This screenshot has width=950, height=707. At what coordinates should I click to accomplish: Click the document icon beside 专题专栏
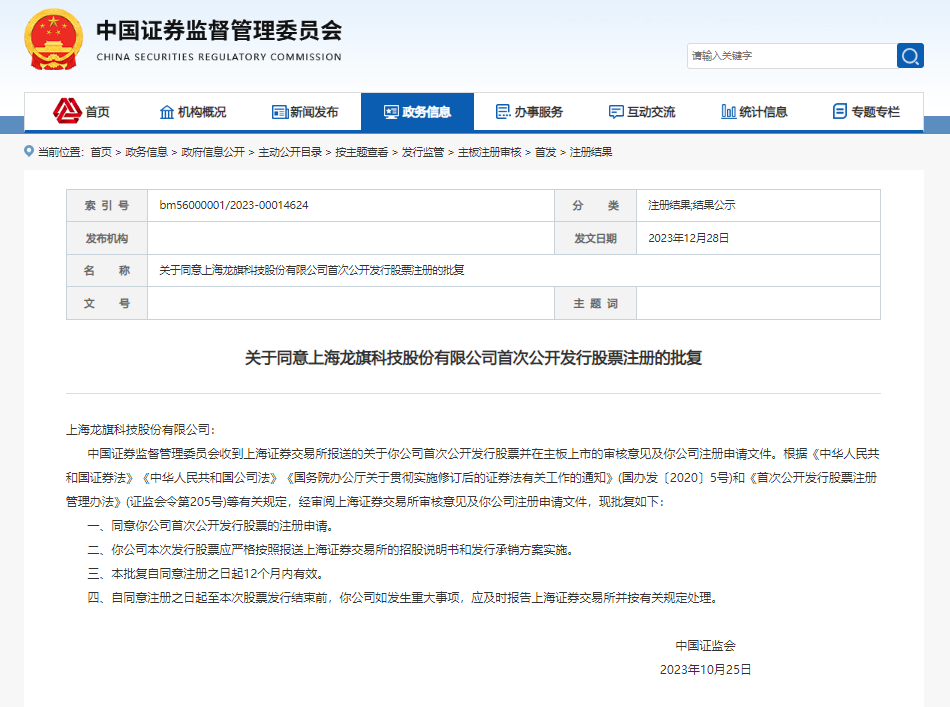coord(838,112)
